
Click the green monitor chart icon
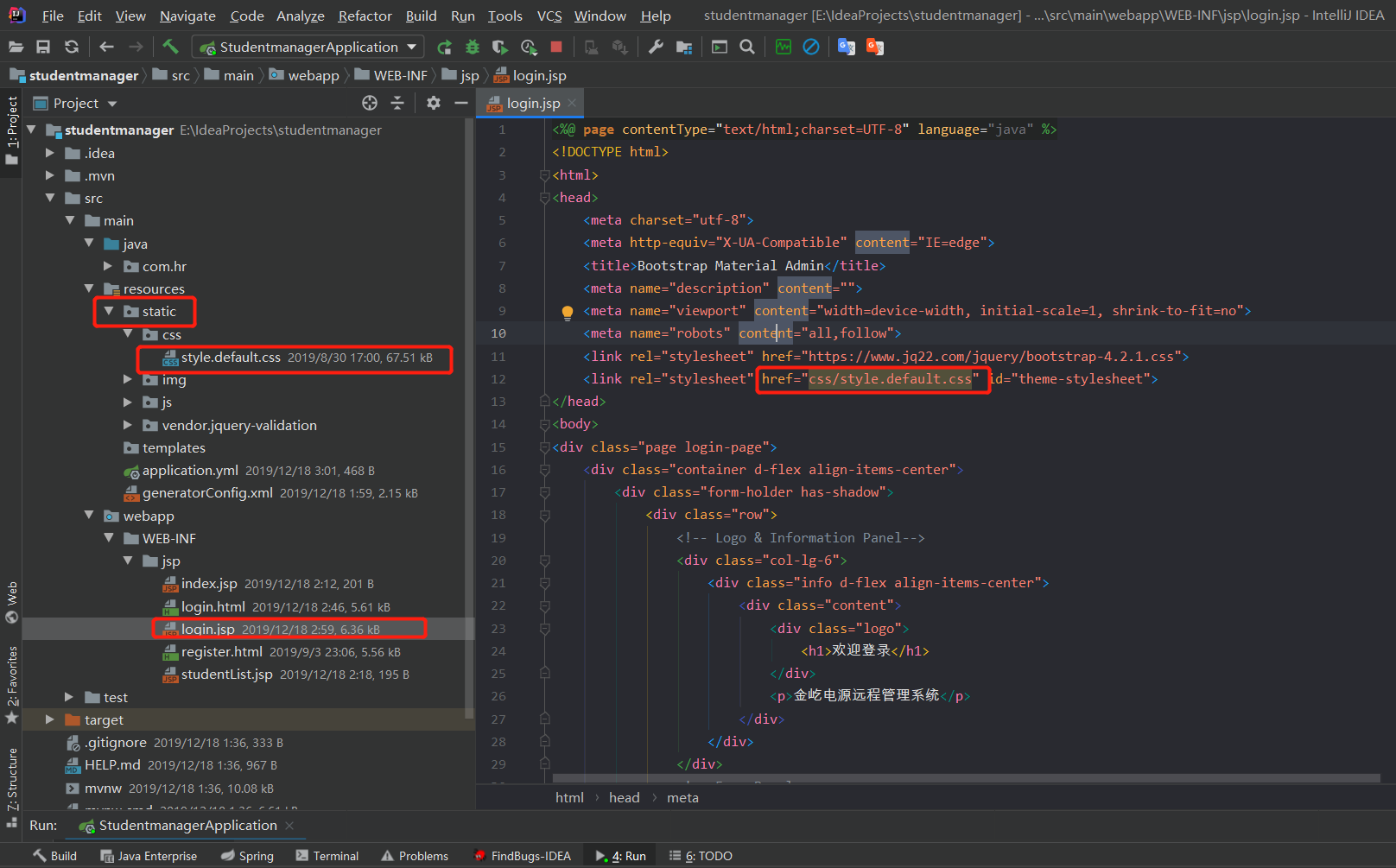(x=783, y=47)
